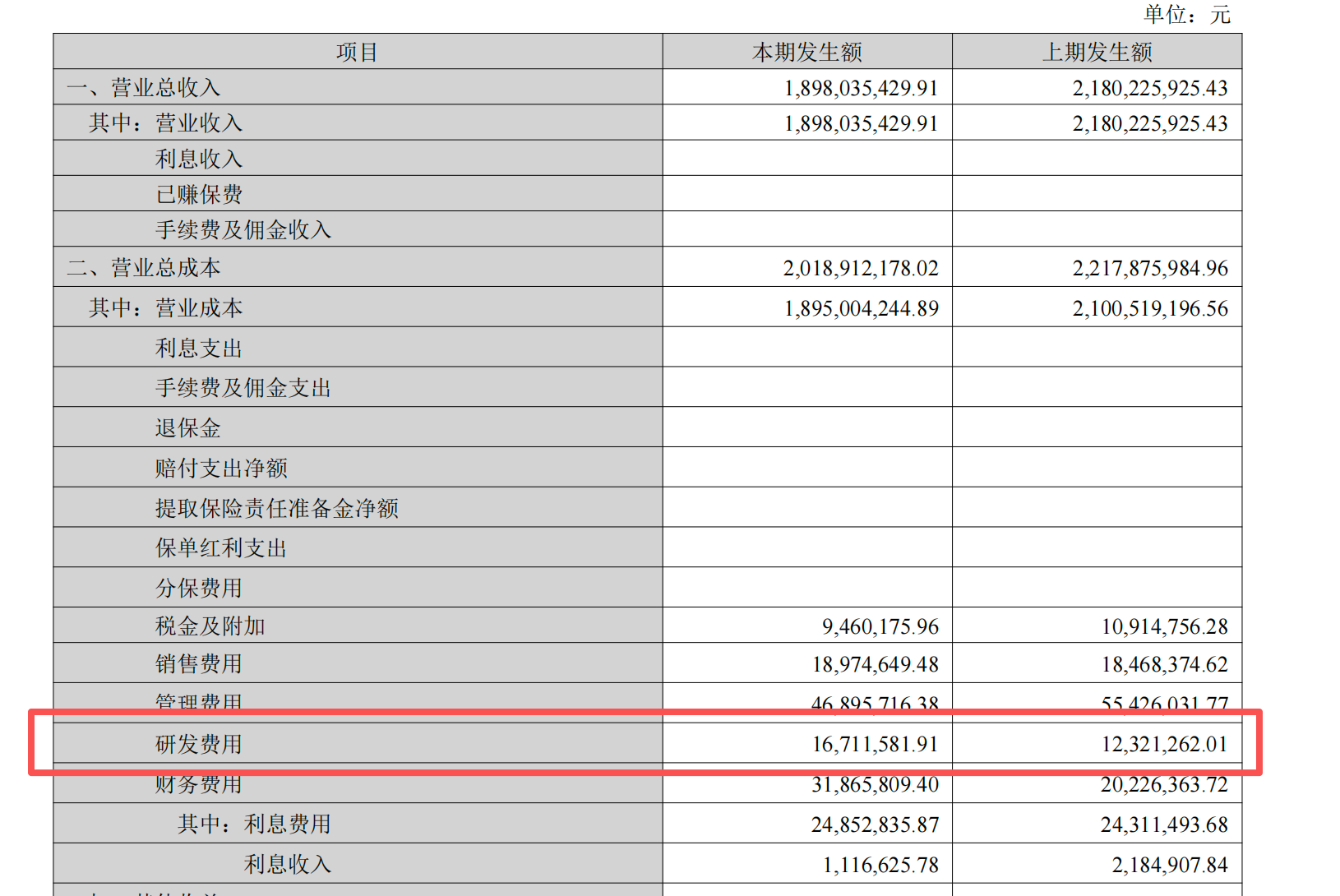Click the value 16,711,581.91
The height and width of the screenshot is (896, 1340).
coord(876,744)
